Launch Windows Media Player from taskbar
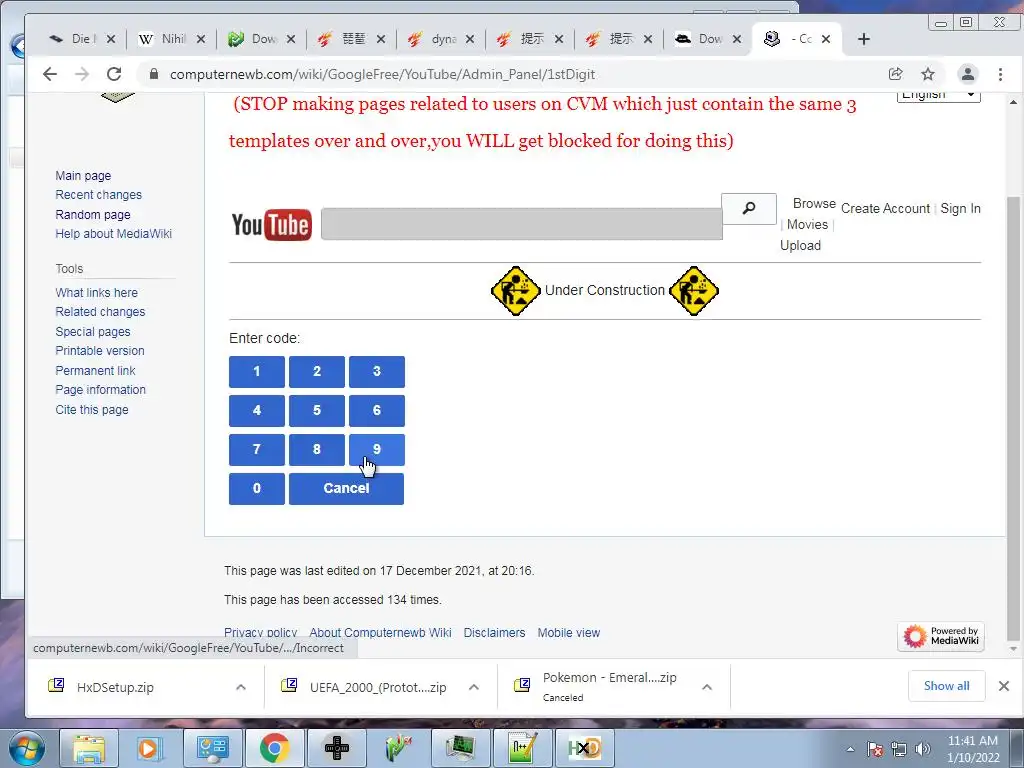 (x=149, y=748)
